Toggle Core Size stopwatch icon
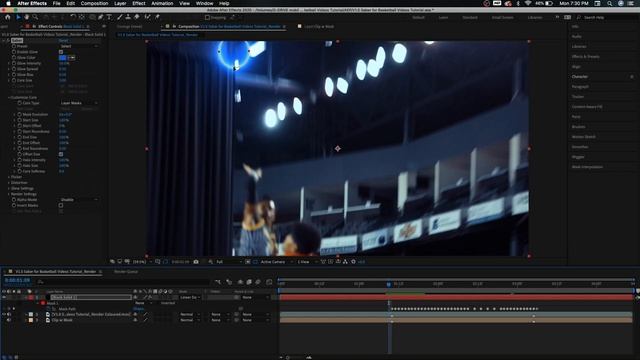This screenshot has height=360, width=640. click(x=14, y=80)
